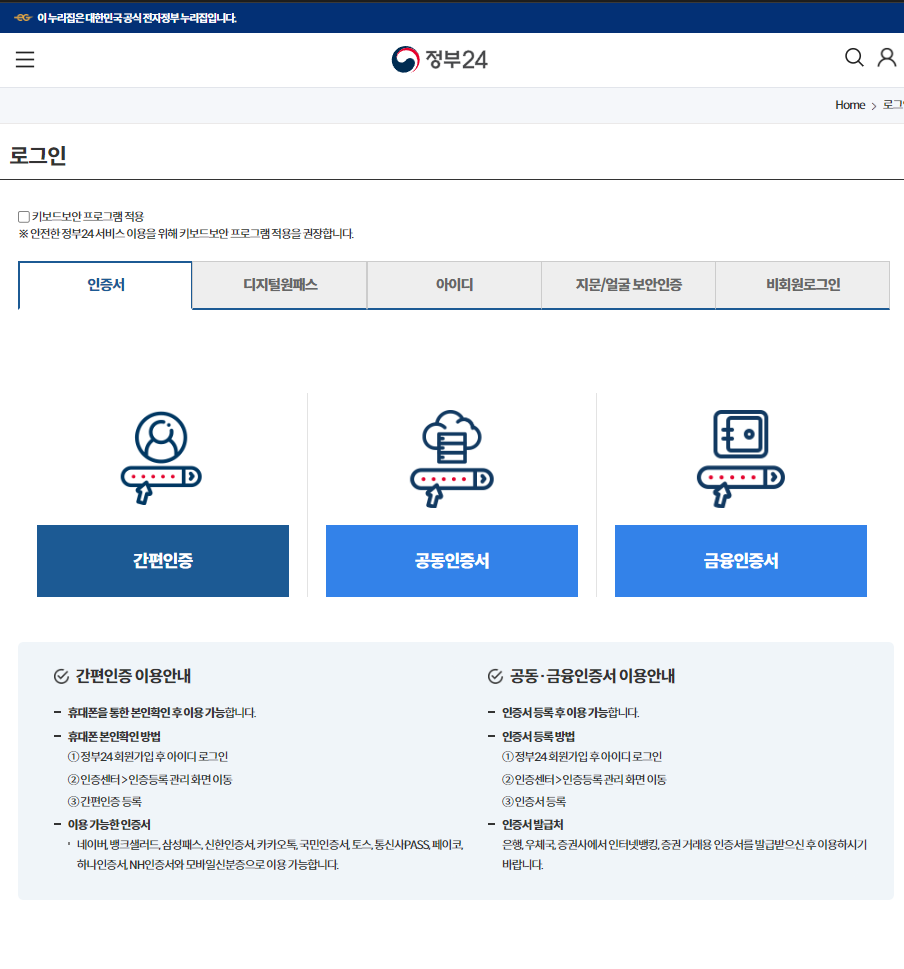Switch to the 디지털원패스 tab

pyautogui.click(x=278, y=285)
